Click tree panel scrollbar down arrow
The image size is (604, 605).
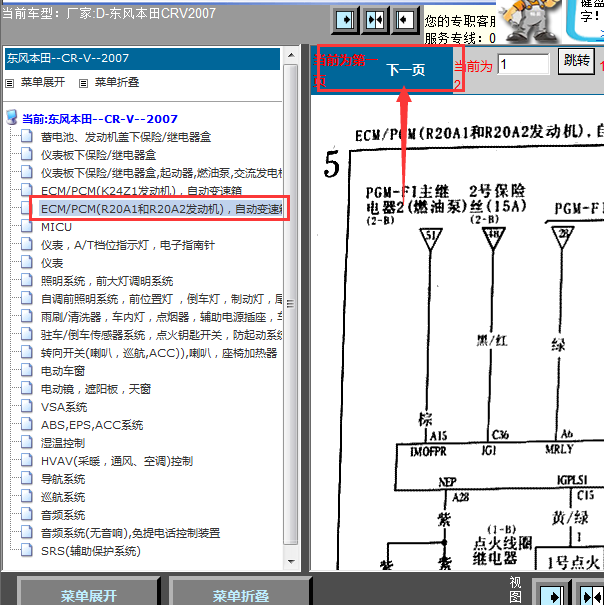pyautogui.click(x=291, y=561)
